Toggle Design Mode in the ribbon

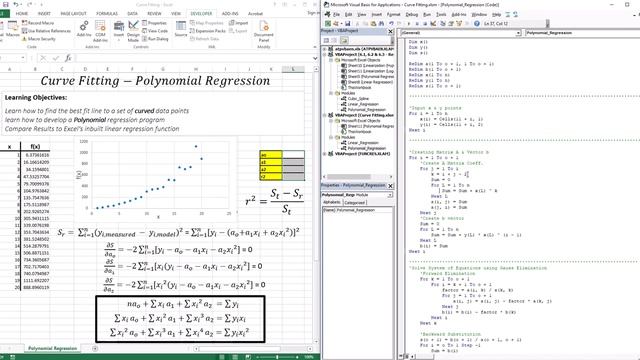coord(133,31)
